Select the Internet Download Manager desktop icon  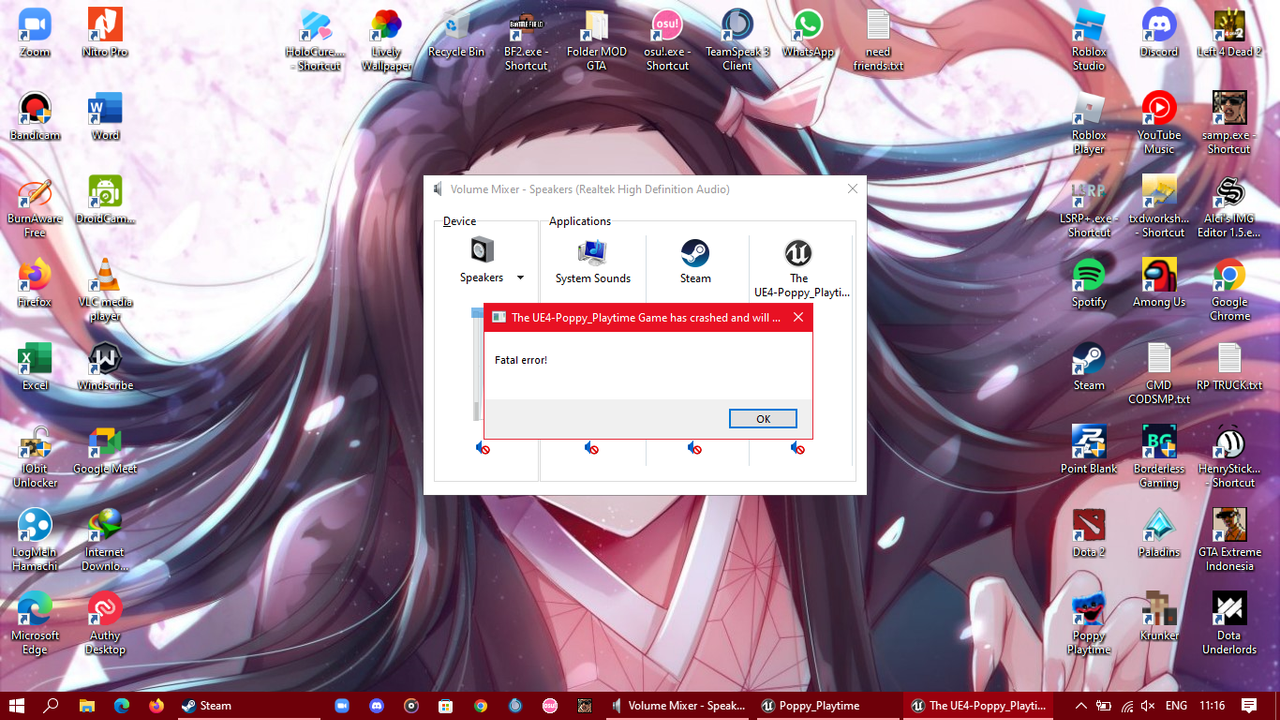point(105,540)
